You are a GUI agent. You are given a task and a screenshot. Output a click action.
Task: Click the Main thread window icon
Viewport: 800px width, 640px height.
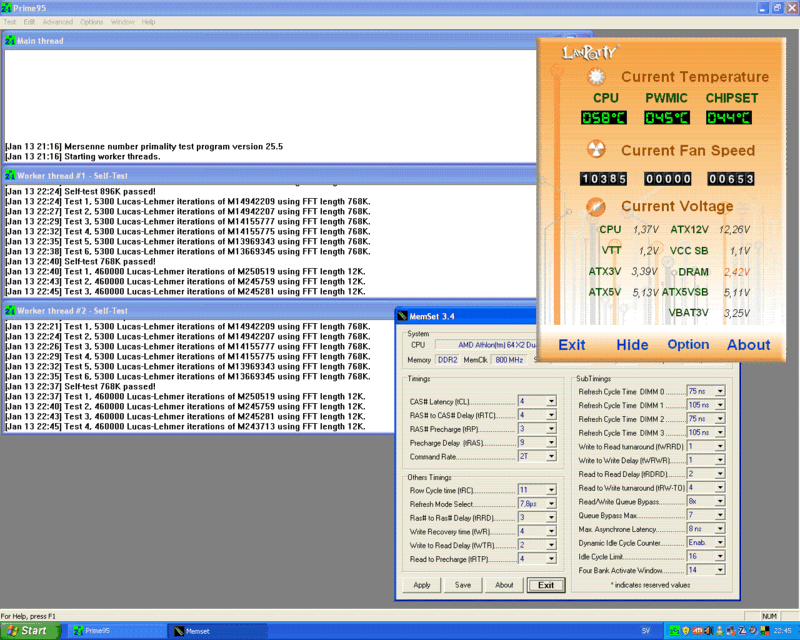10,40
